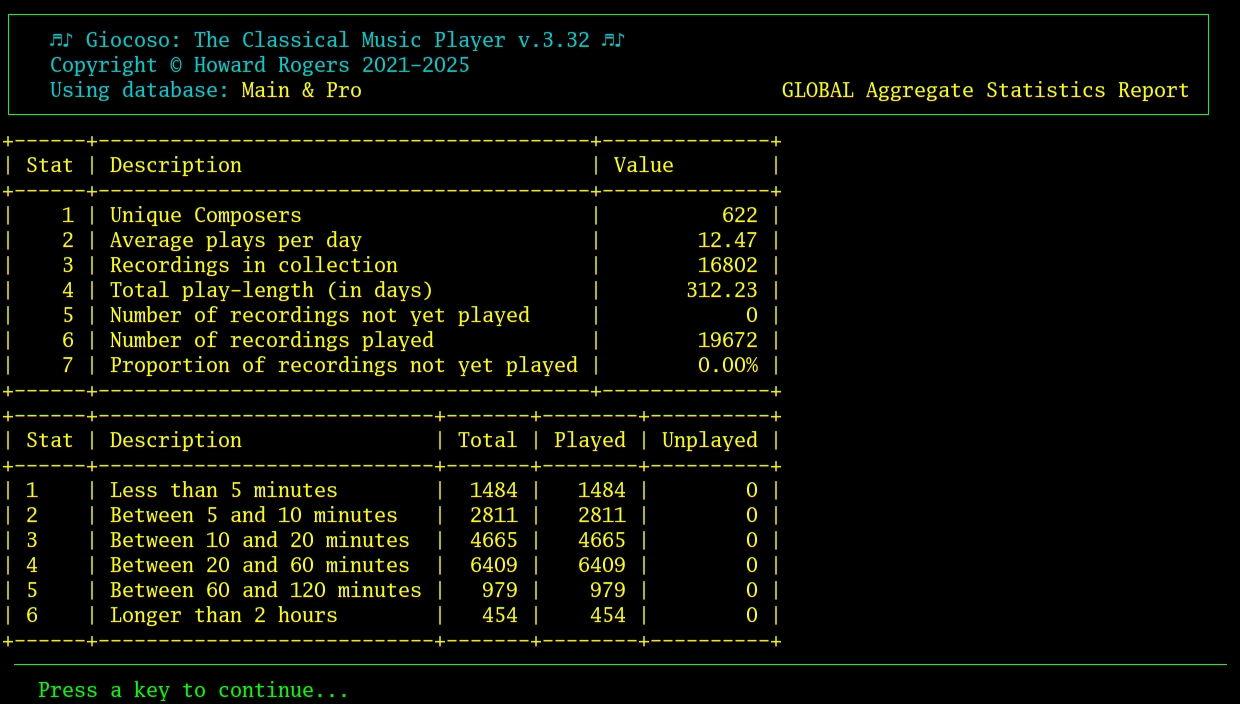
Task: Click the 6409 total count value
Action: (497, 565)
